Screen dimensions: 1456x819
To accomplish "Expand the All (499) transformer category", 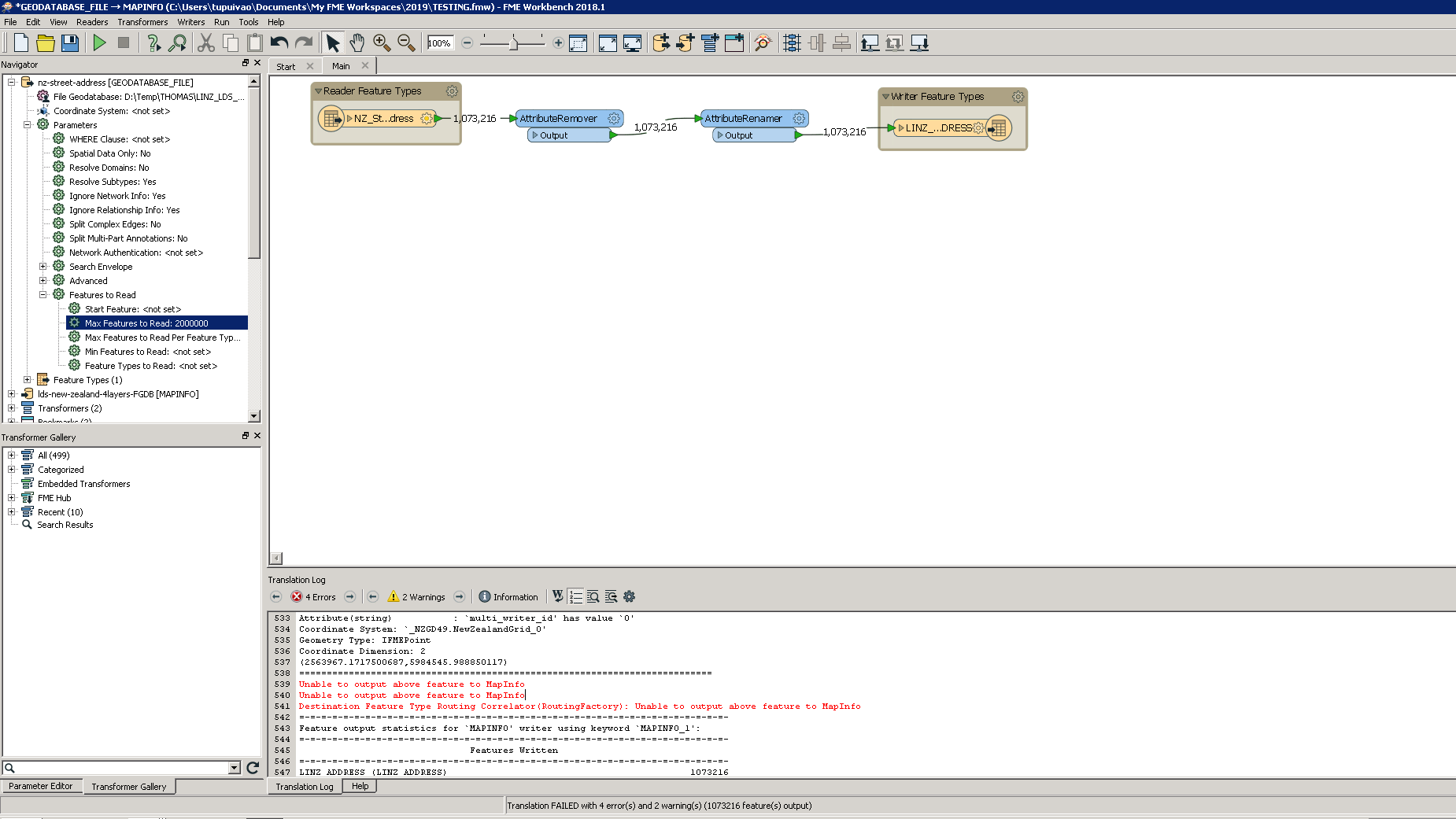I will click(x=12, y=455).
